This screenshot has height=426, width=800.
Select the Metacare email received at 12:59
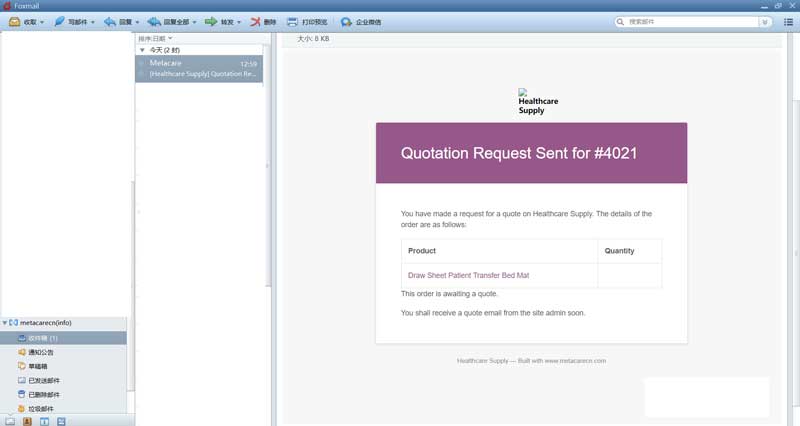tap(199, 68)
